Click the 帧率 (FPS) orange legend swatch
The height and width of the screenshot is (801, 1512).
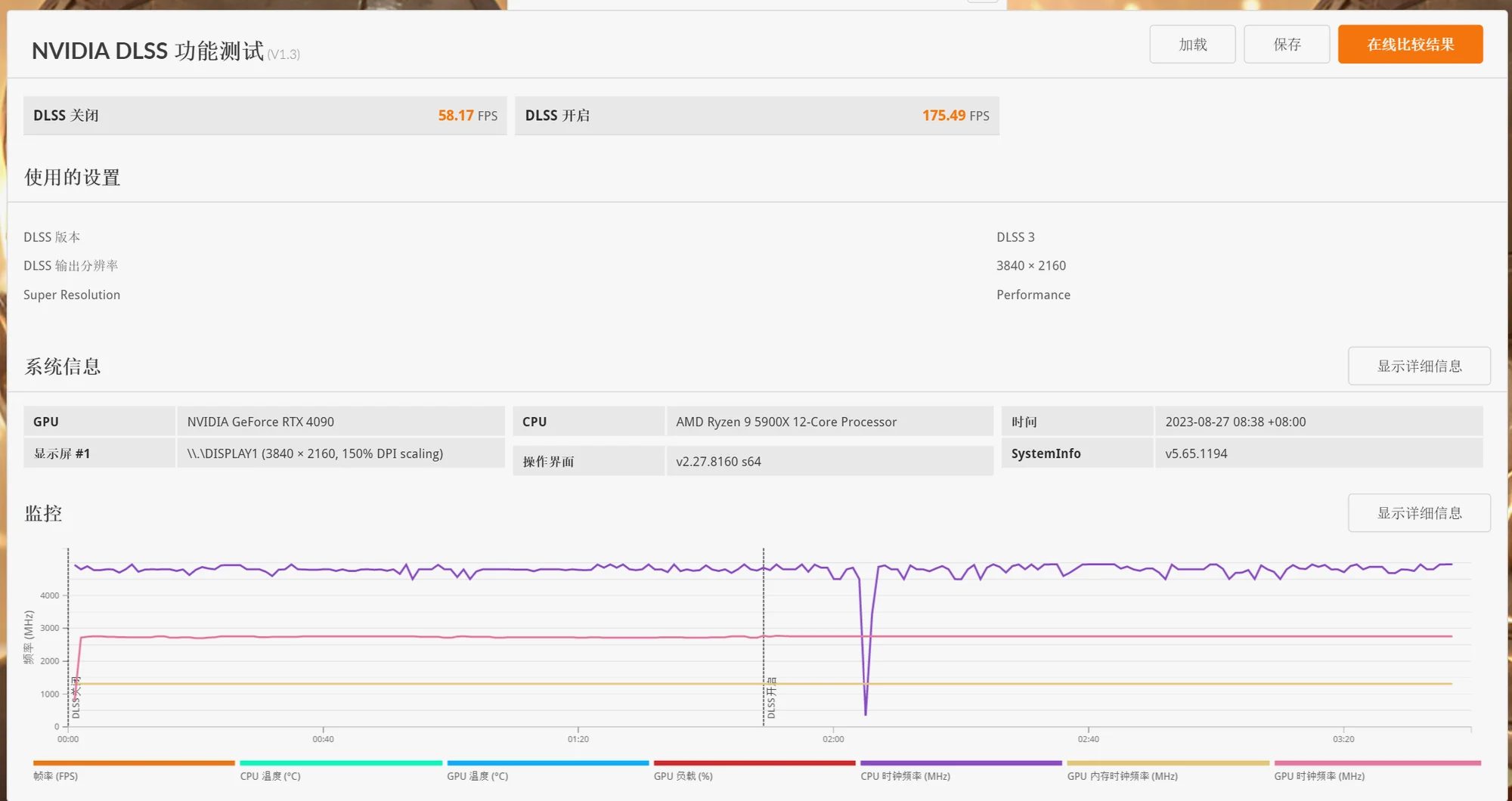pos(134,763)
